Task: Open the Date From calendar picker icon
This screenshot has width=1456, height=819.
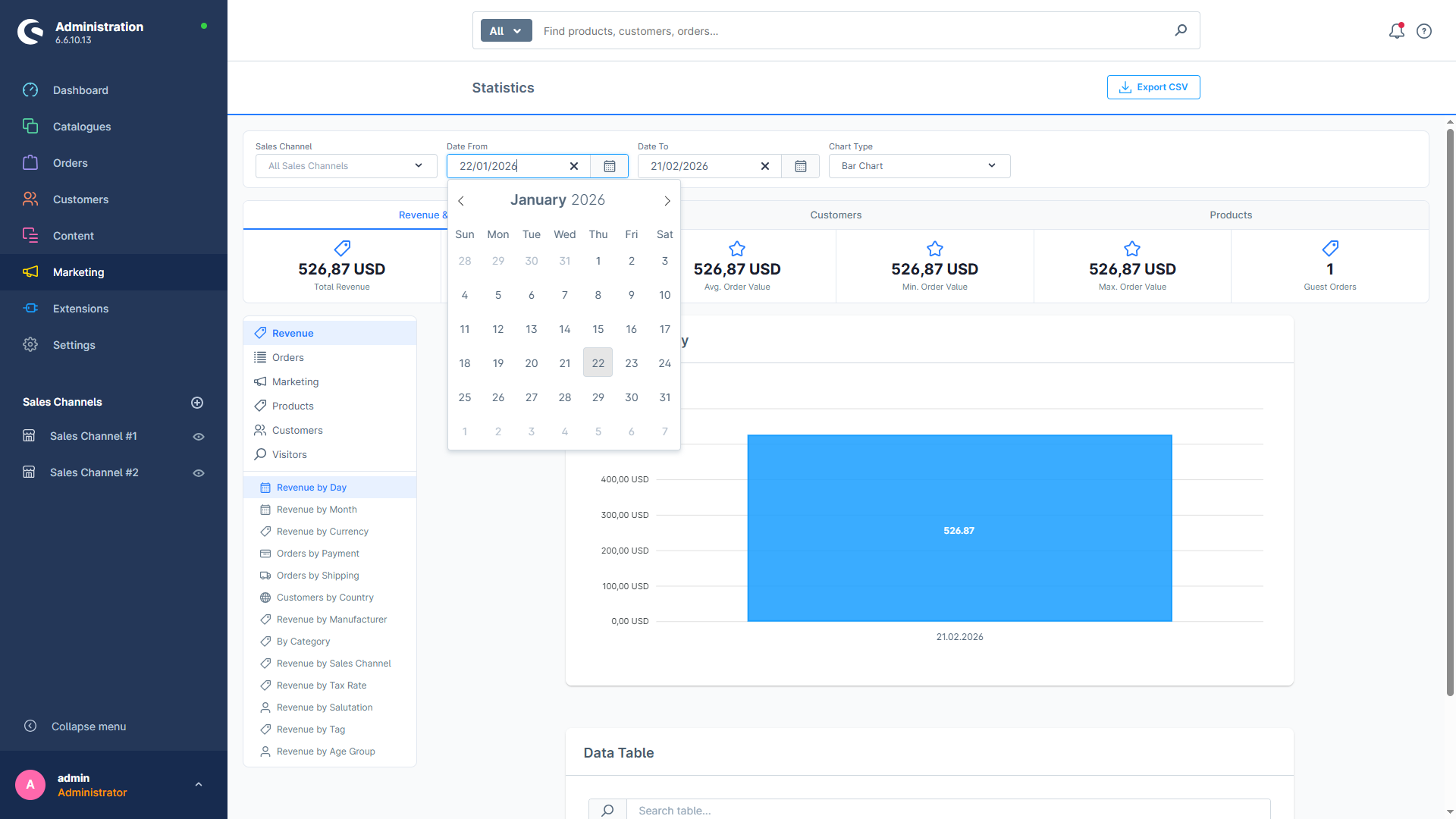Action: 609,166
